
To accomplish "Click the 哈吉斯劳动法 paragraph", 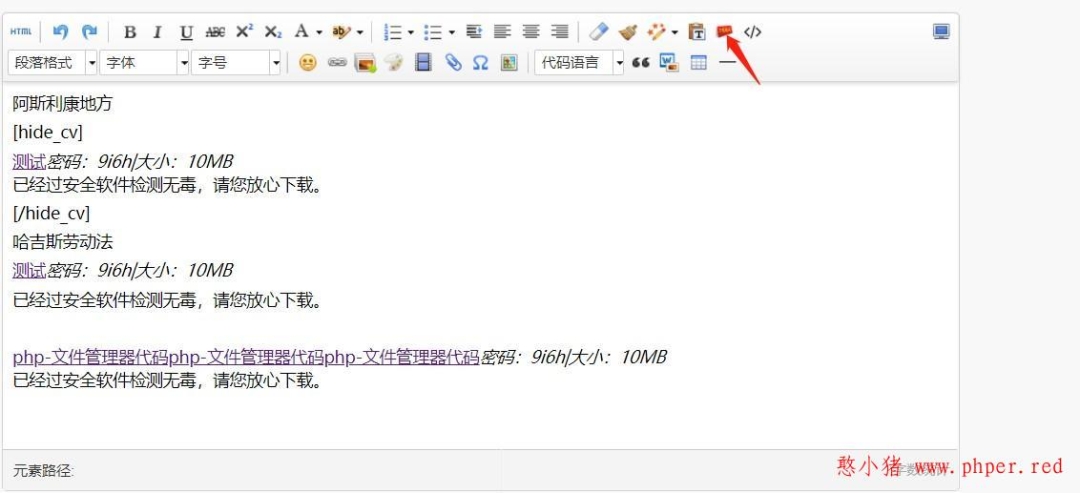I will tap(63, 242).
